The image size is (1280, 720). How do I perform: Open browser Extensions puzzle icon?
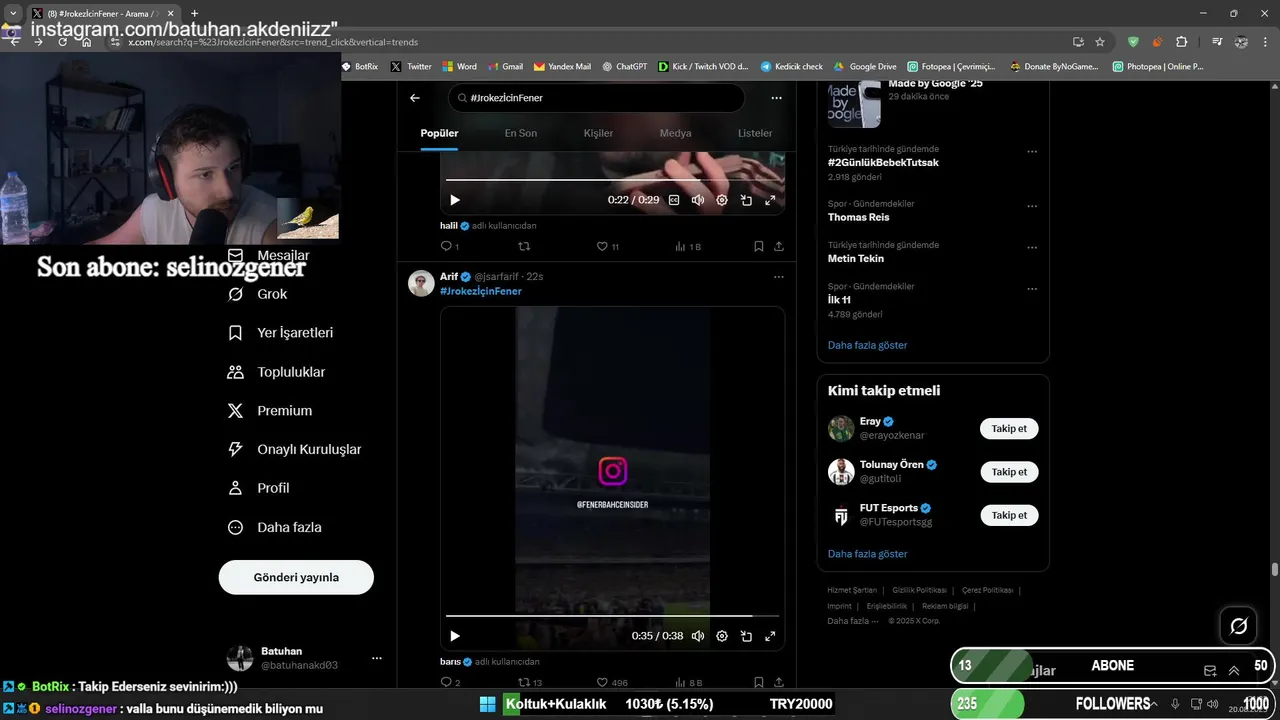1181,42
